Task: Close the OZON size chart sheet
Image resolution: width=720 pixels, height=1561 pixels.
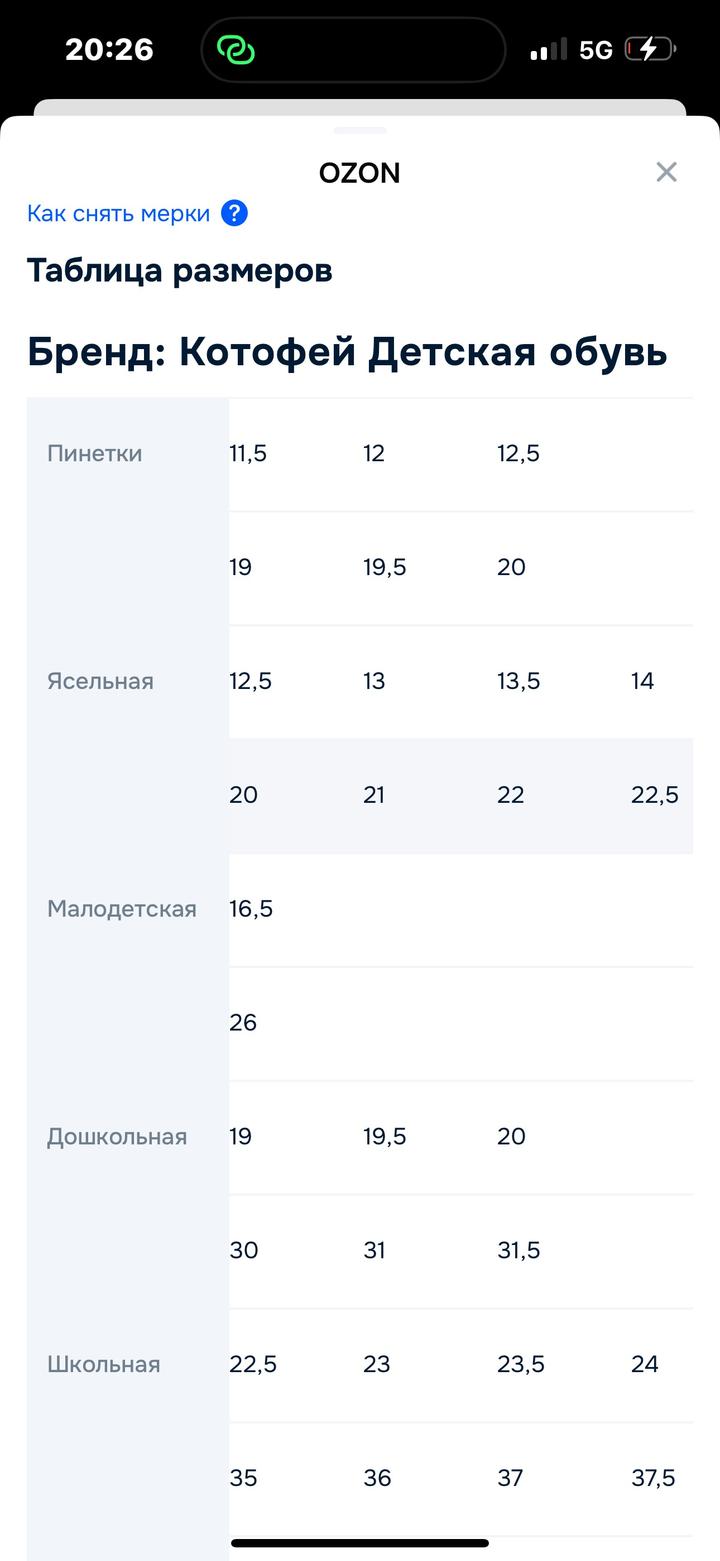Action: (x=666, y=172)
